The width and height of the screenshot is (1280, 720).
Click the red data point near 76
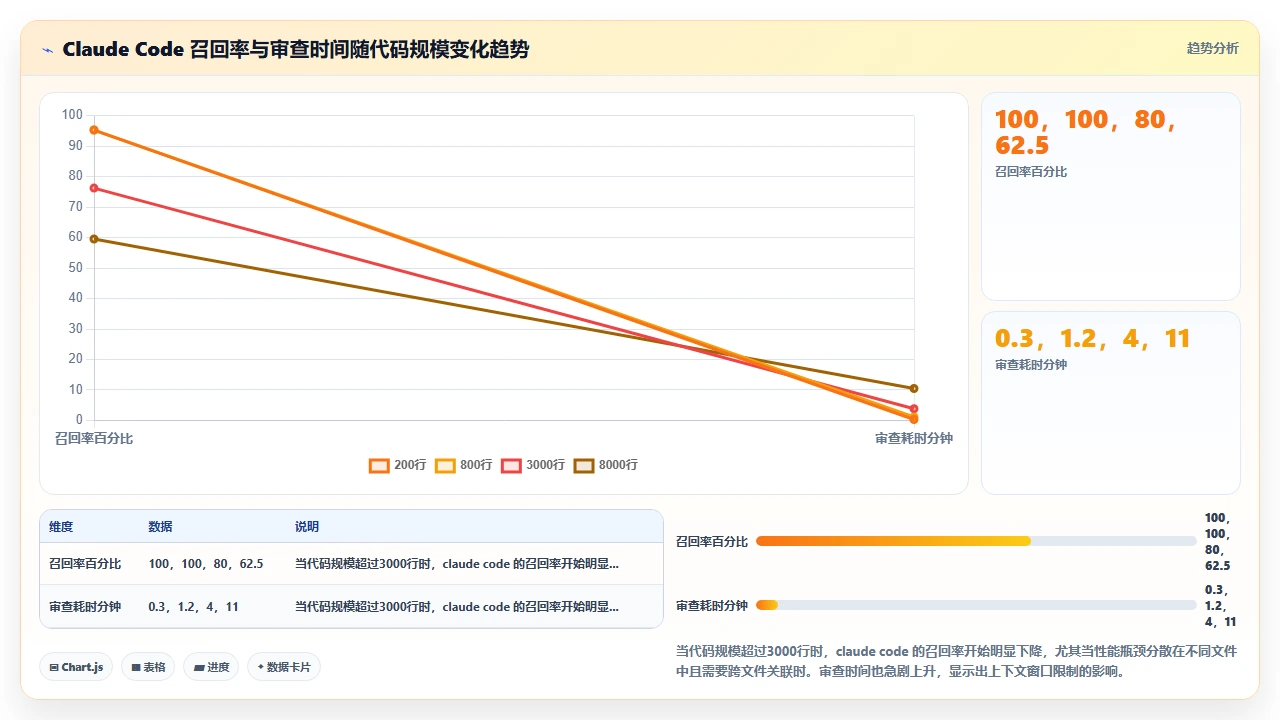coord(94,188)
